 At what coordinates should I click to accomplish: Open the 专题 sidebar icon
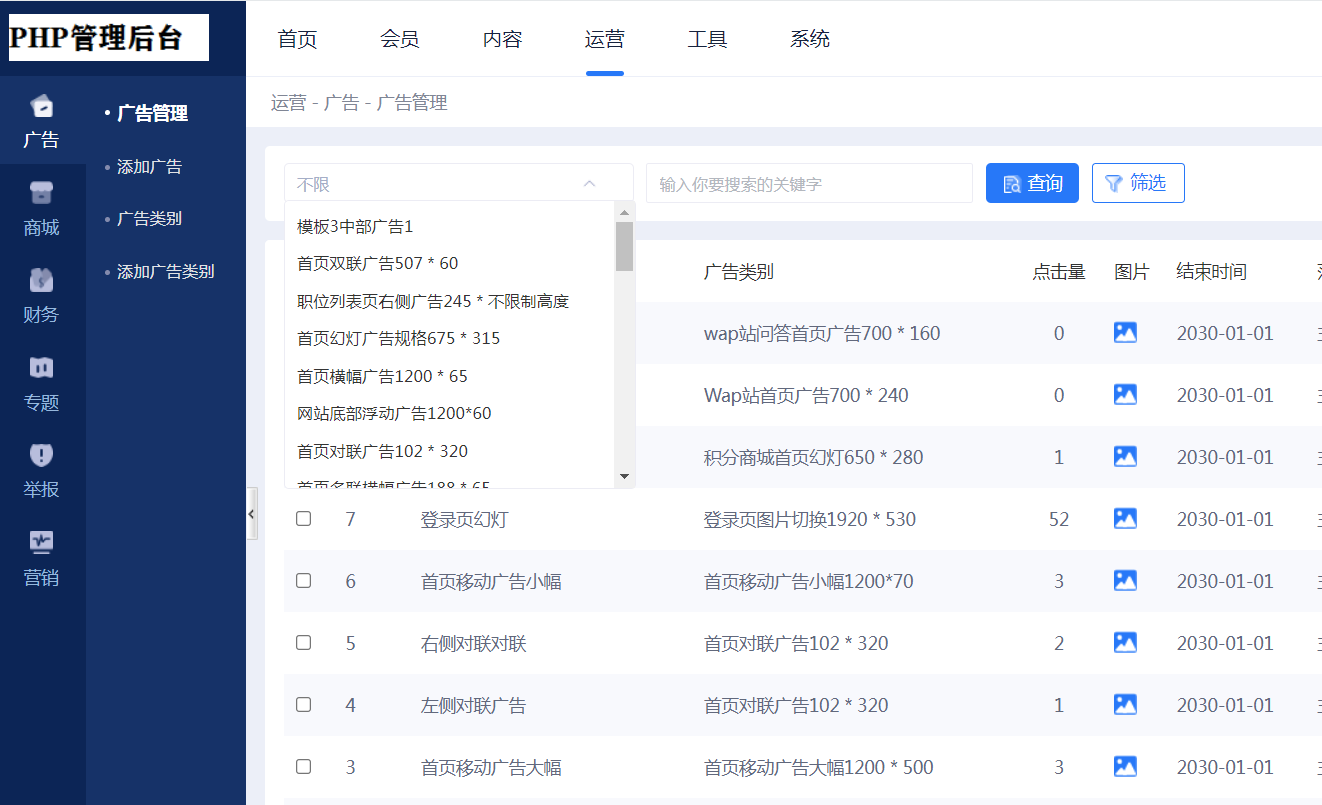(x=41, y=369)
